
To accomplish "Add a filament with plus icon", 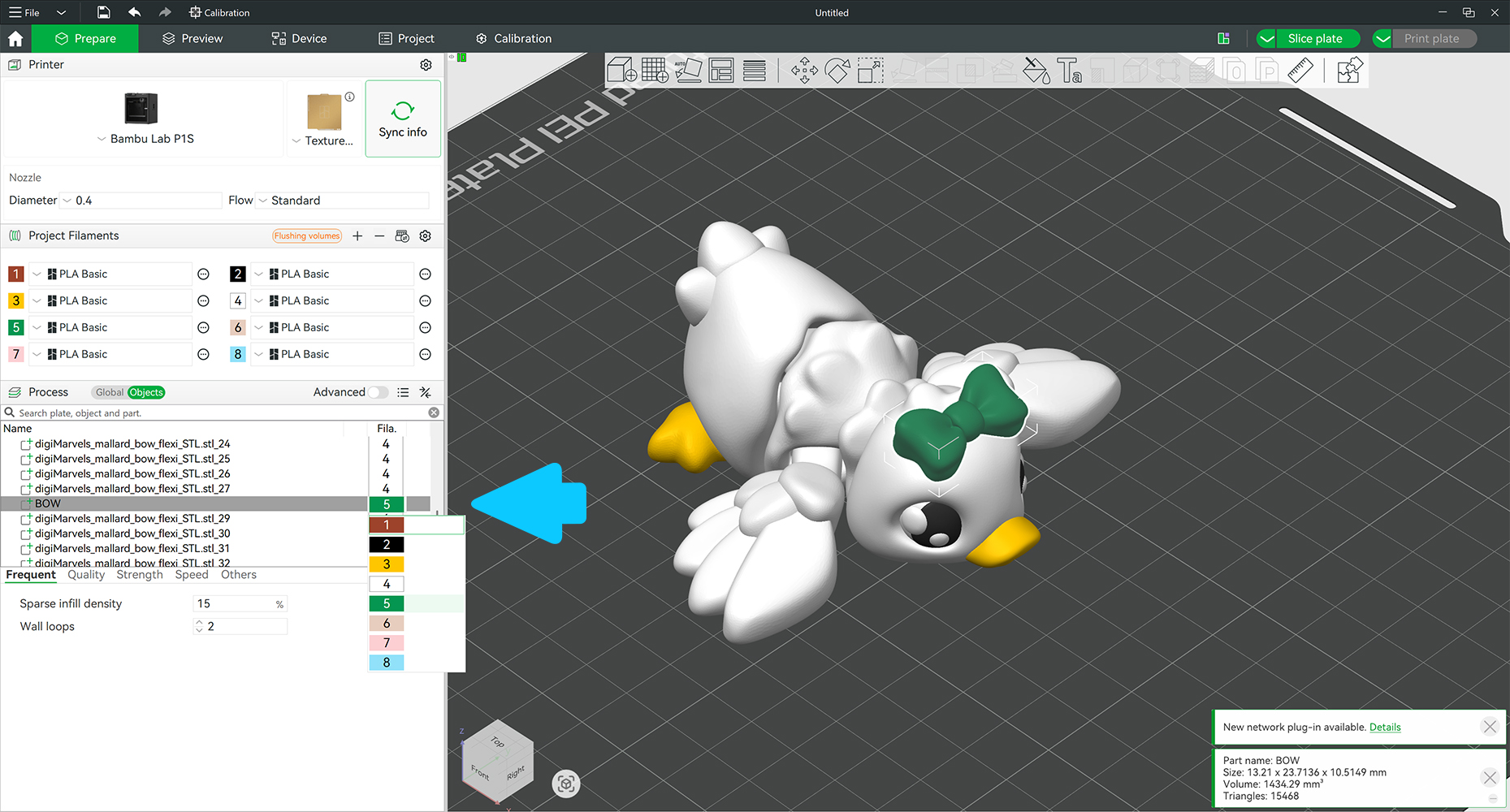I will coord(357,235).
